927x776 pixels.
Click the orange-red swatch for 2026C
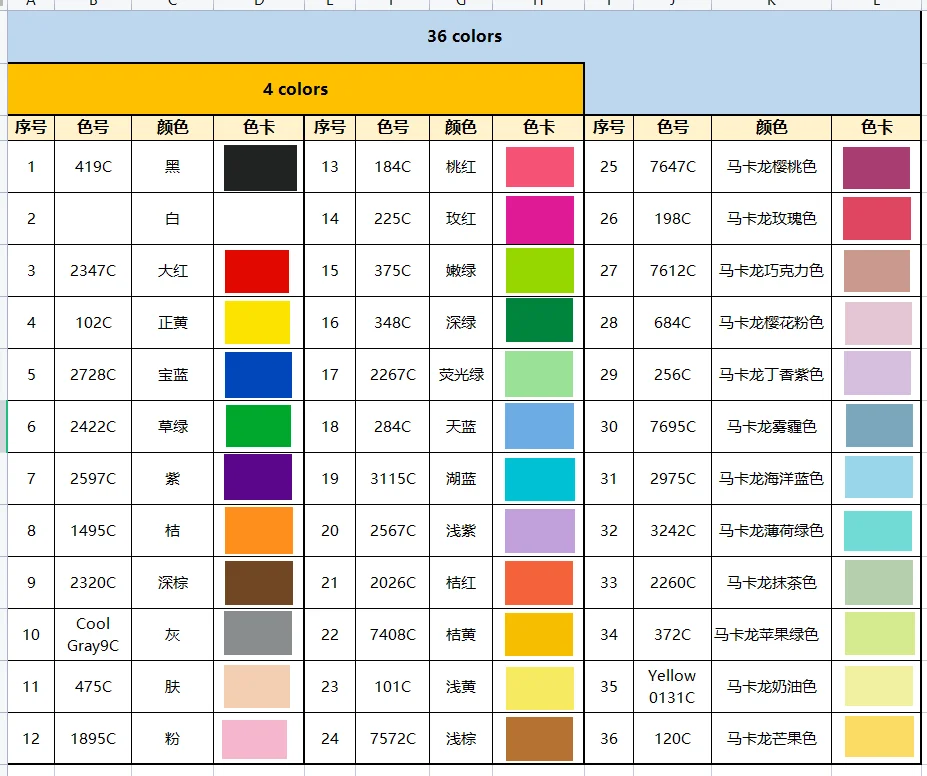pos(539,583)
